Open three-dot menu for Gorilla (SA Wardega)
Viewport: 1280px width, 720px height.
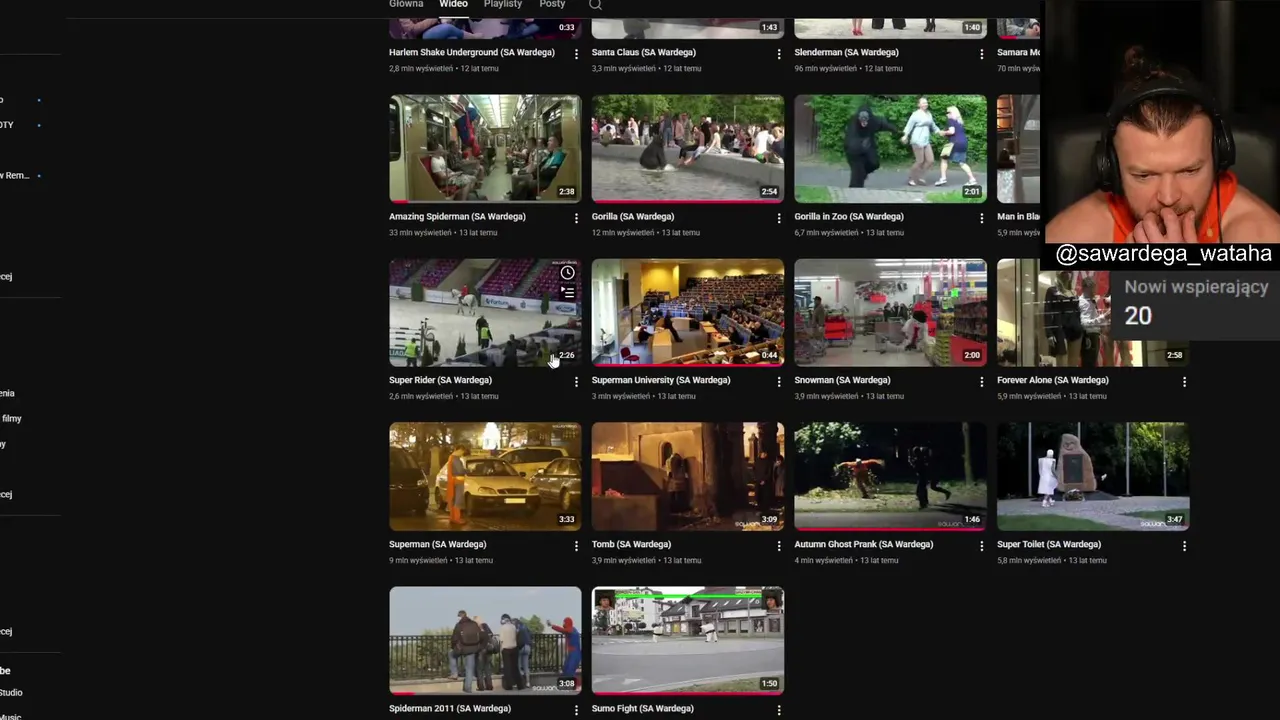click(779, 218)
